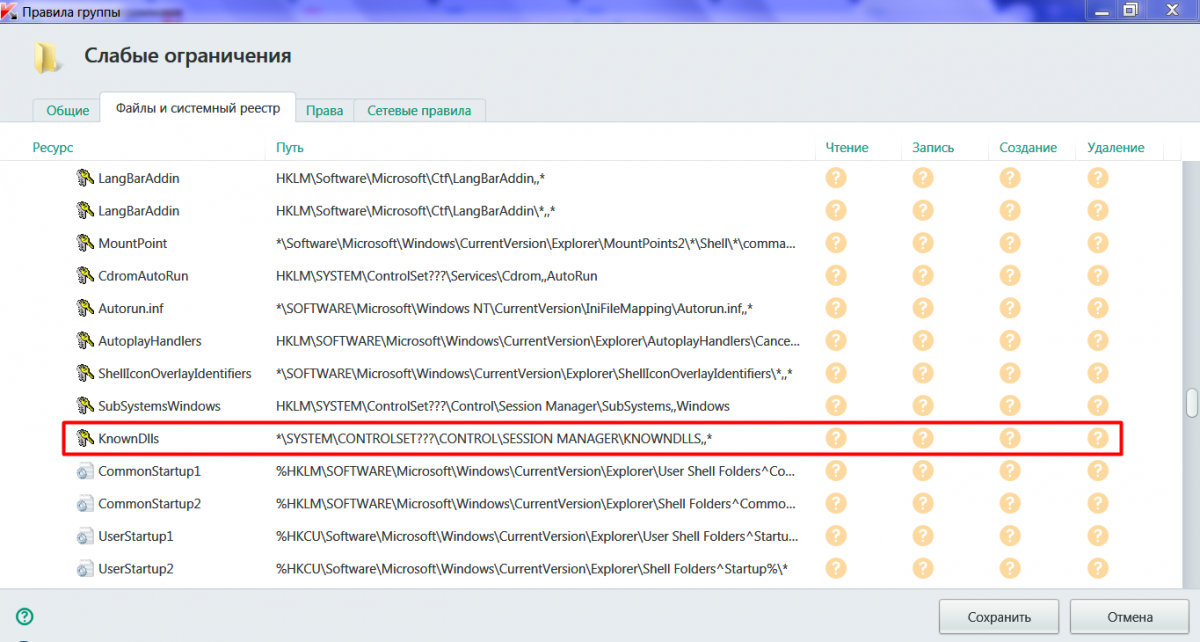Click the SubSystemsWindows registry icon
The width and height of the screenshot is (1200, 642).
[x=85, y=406]
